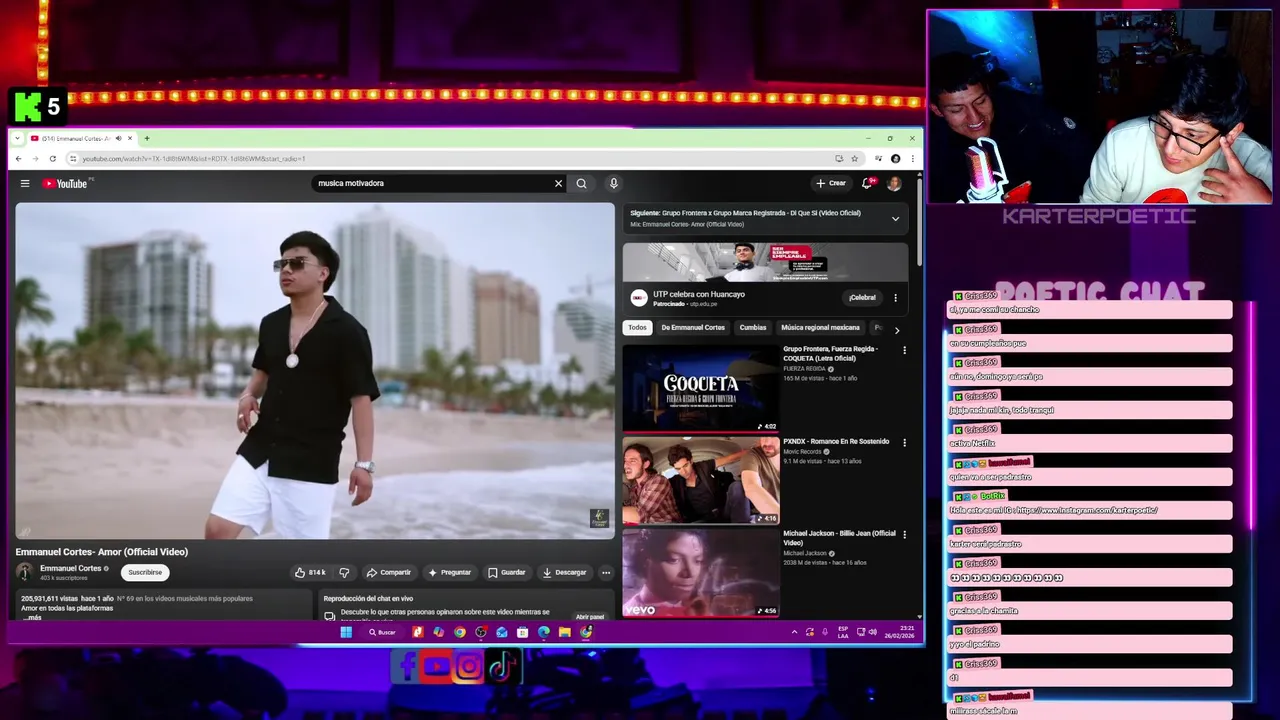Open the Emmanuel Cortes channel name
Viewport: 1280px width, 720px height.
(71, 568)
